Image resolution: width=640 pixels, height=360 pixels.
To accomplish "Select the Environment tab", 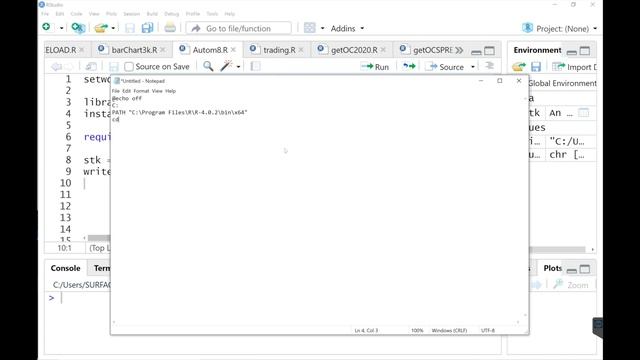I will click(537, 50).
